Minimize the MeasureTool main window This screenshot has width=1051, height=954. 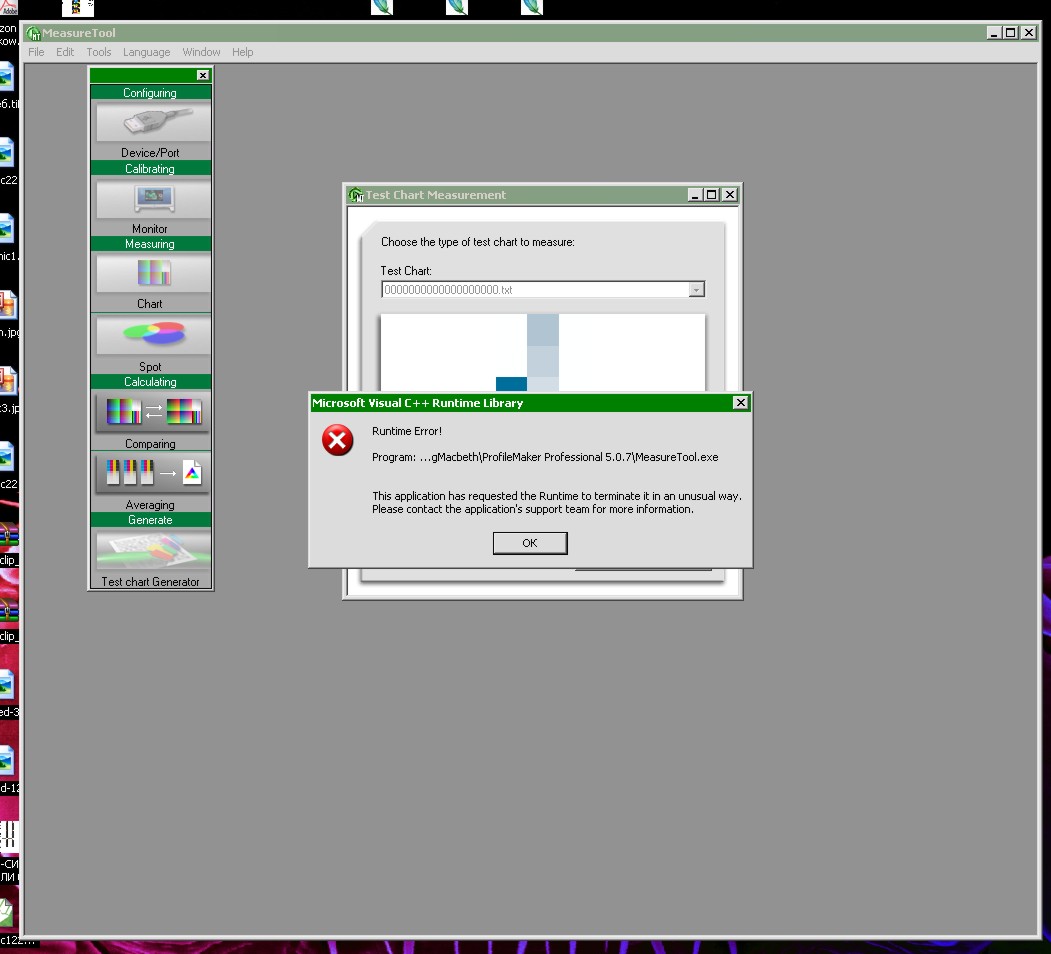[x=994, y=33]
